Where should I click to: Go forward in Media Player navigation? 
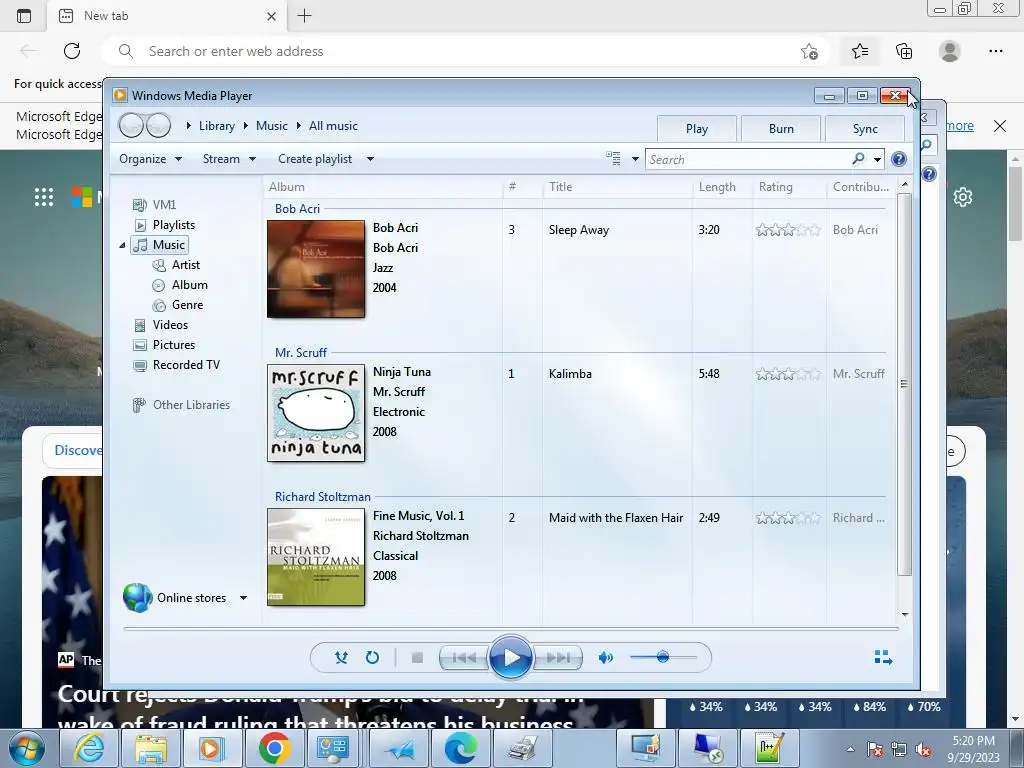[x=158, y=125]
